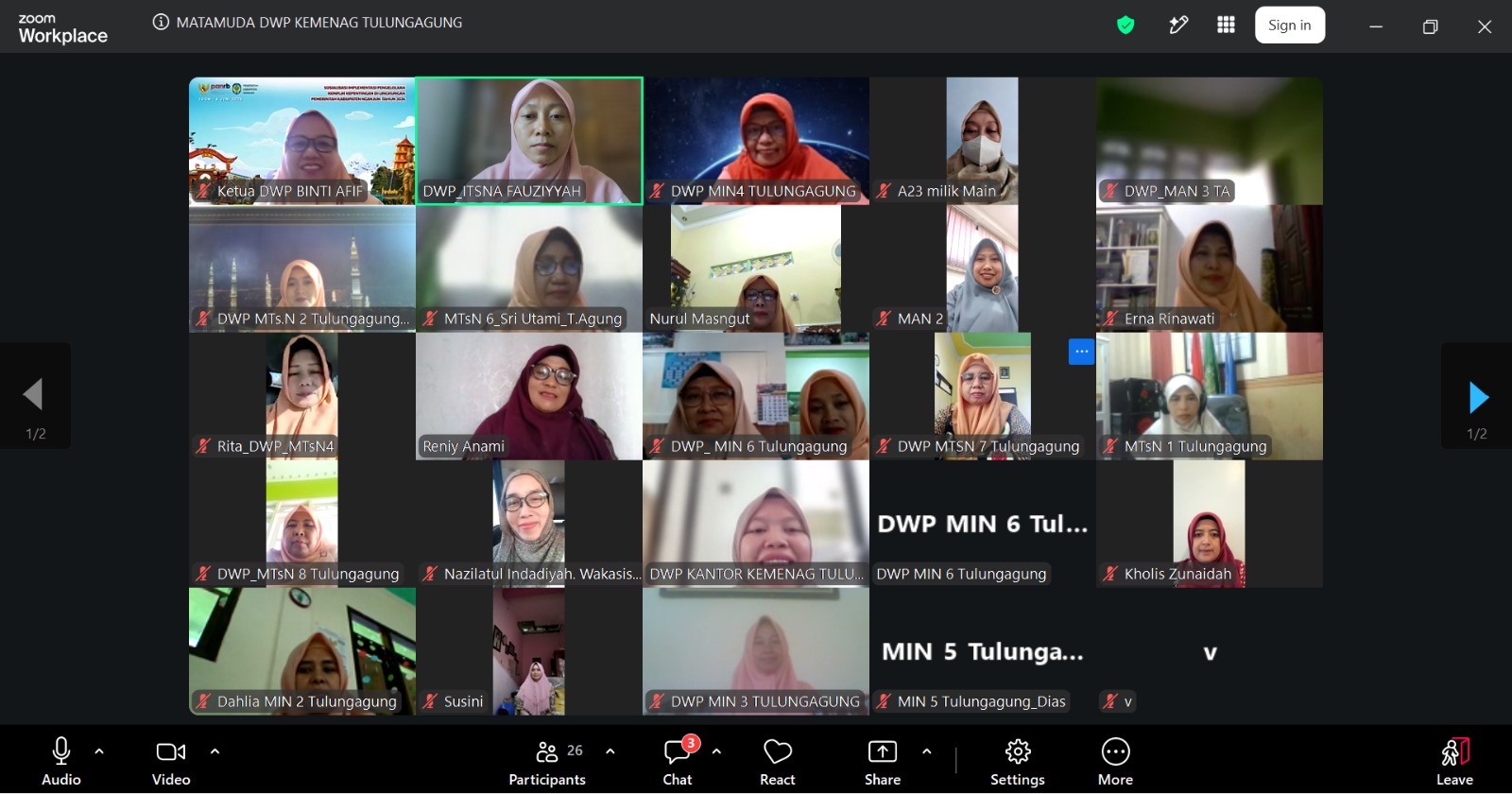Select the DWP MIN4 TULUNGAGUNG video tile
The image size is (1512, 794).
(756, 141)
